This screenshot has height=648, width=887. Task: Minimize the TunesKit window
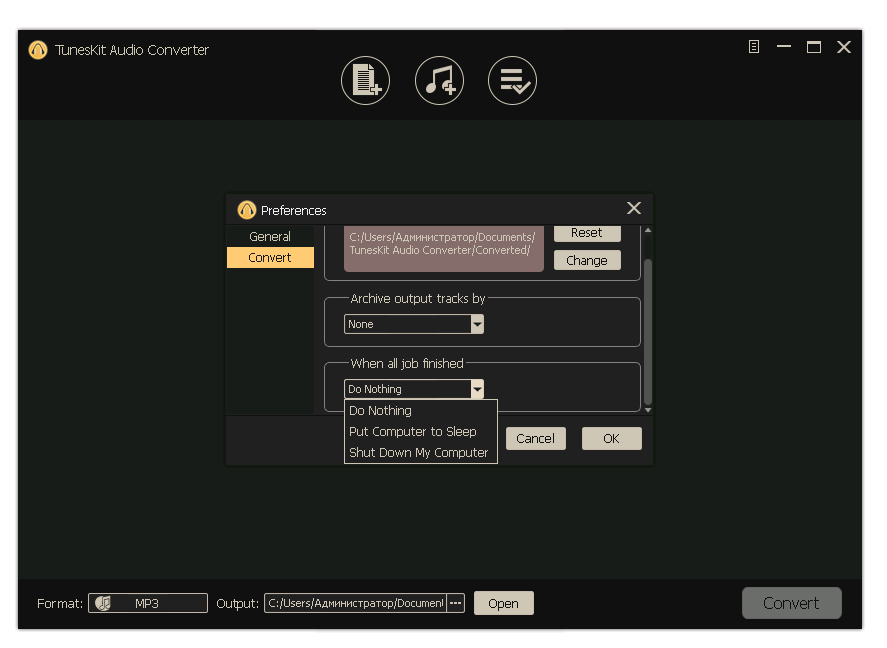point(783,47)
